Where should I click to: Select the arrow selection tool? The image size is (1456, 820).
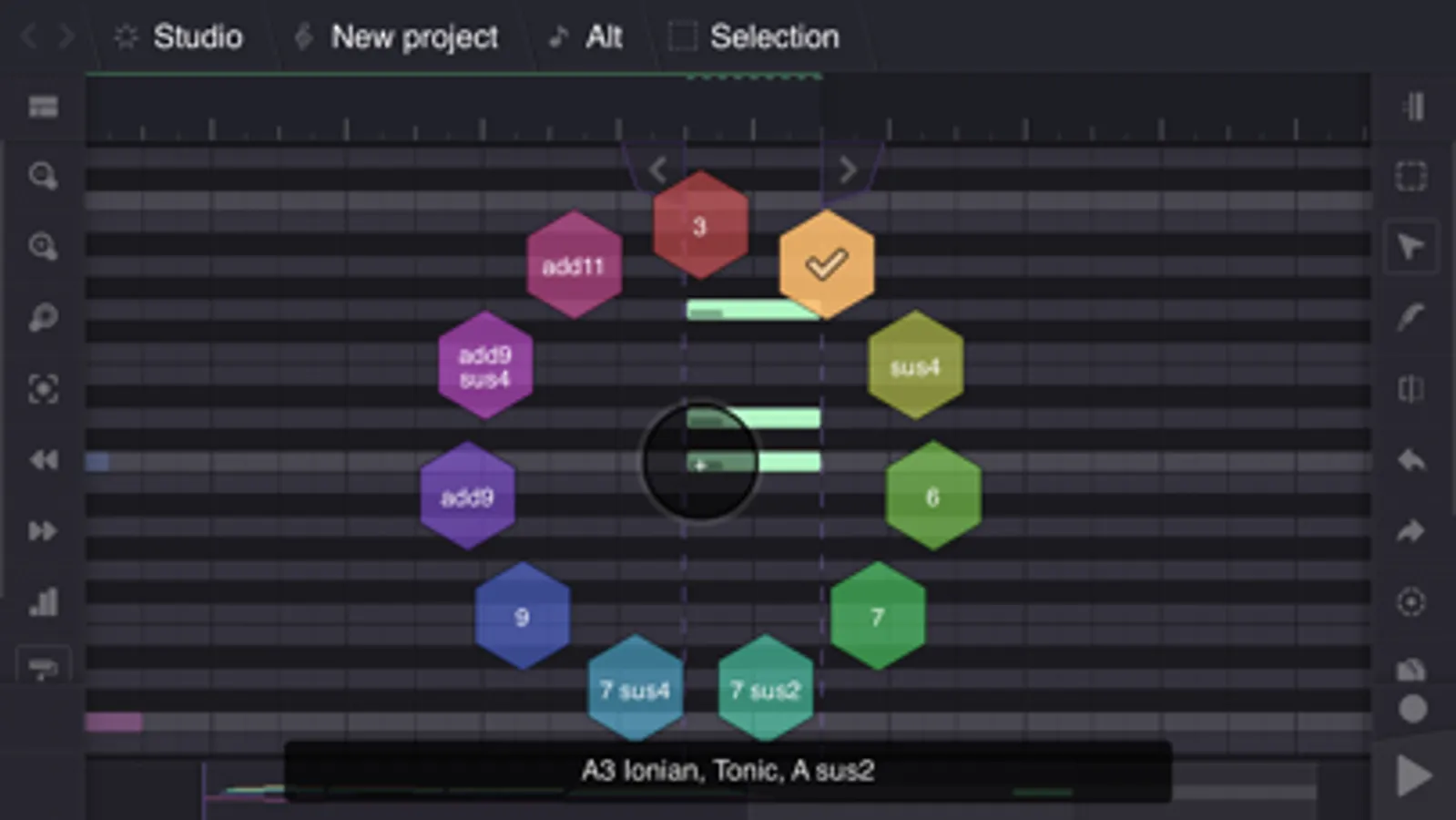(1410, 246)
